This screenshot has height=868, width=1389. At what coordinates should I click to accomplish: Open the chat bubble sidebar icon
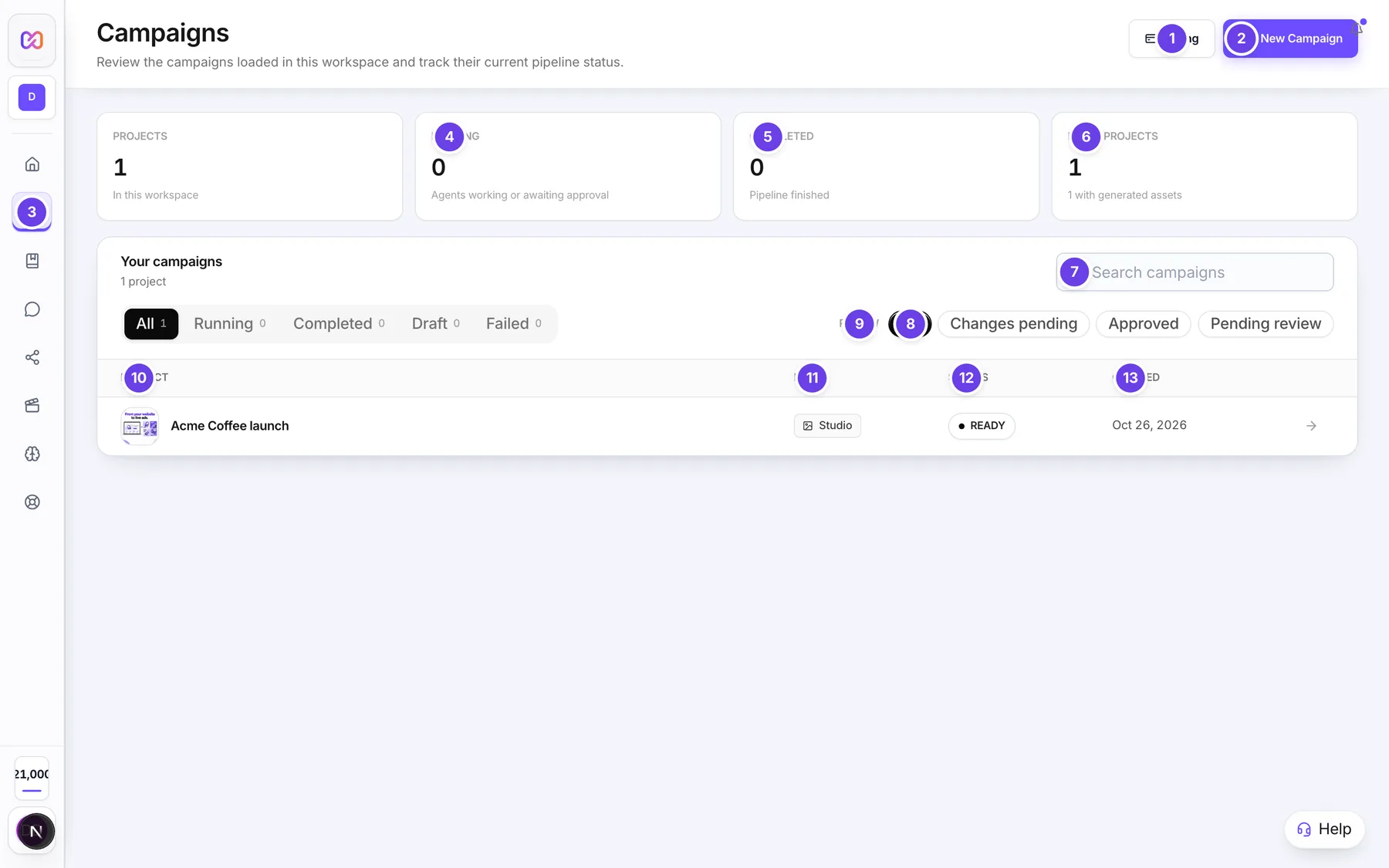pyautogui.click(x=32, y=309)
